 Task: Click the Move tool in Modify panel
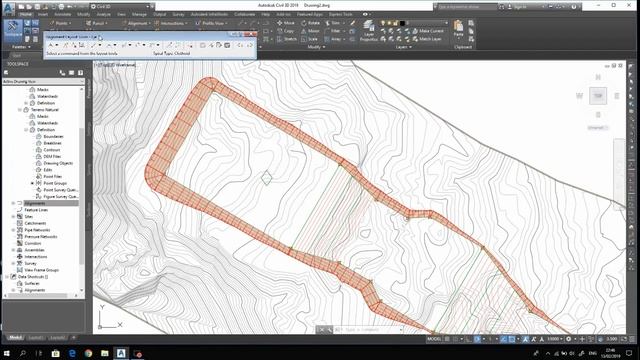coord(286,23)
